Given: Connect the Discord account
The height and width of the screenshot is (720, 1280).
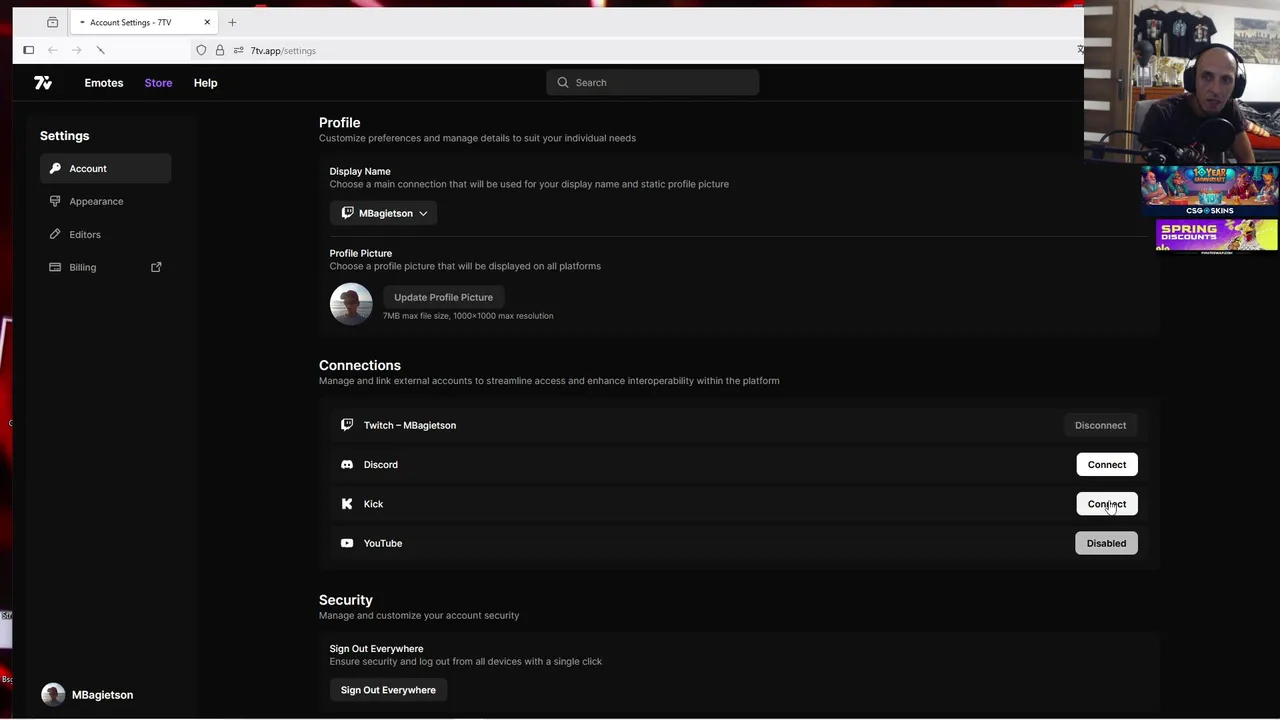Looking at the screenshot, I should [1107, 464].
